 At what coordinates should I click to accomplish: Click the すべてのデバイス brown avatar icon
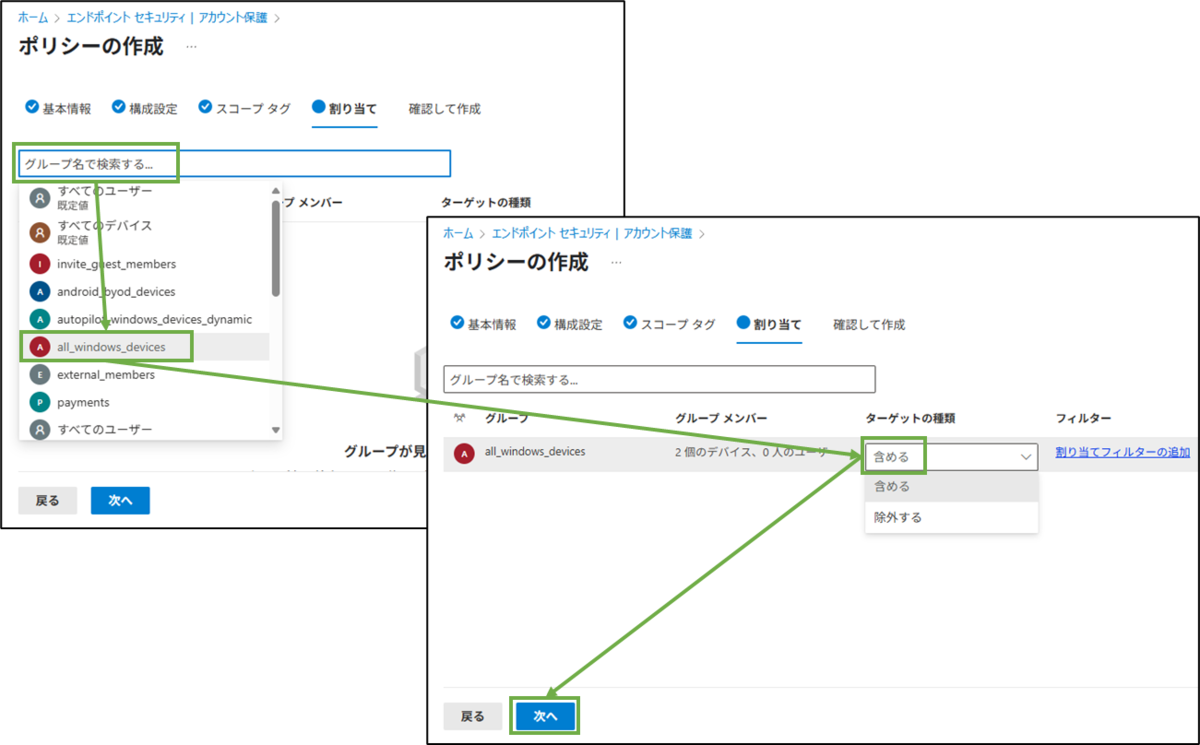click(39, 232)
